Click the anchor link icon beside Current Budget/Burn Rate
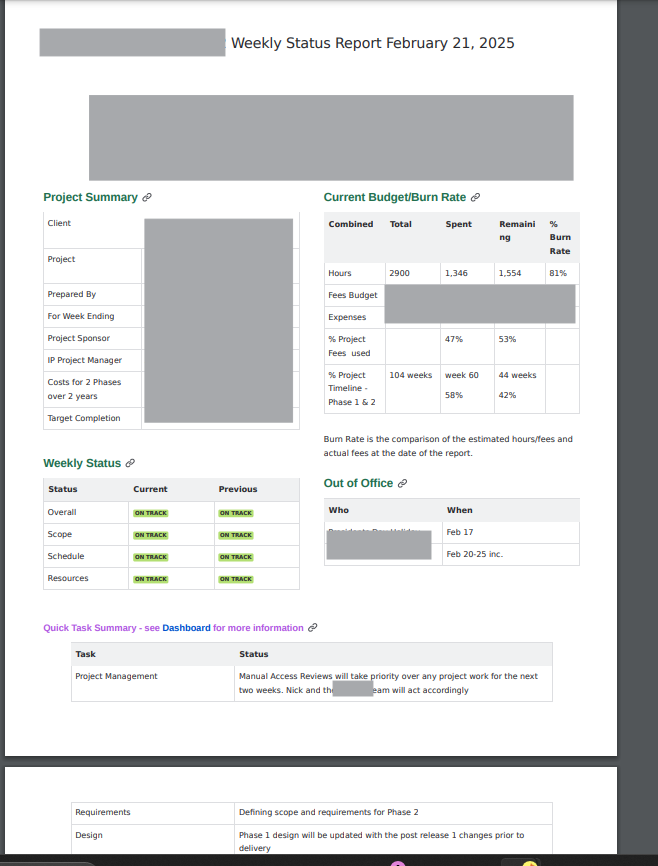Image resolution: width=658 pixels, height=866 pixels. [475, 197]
